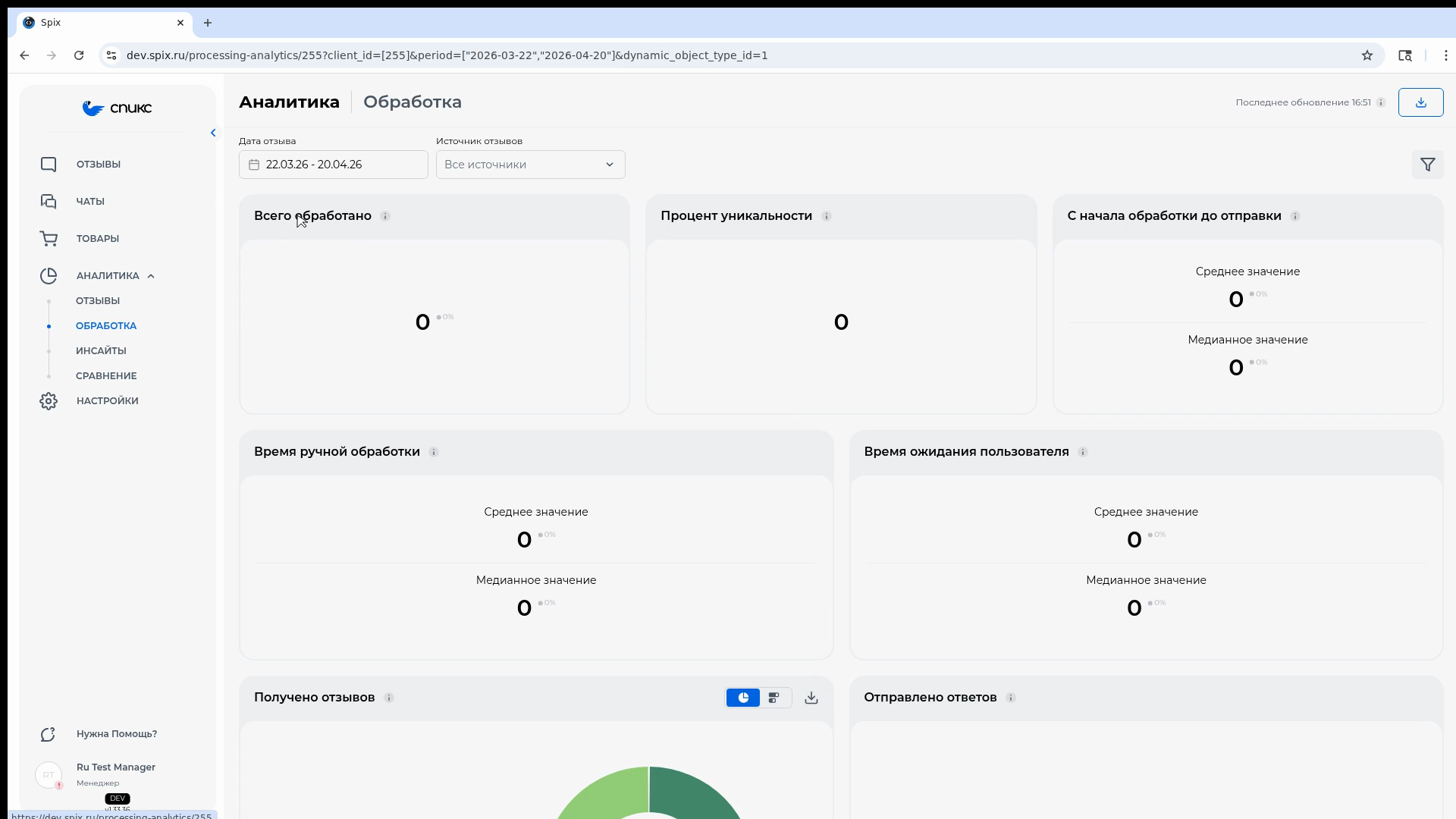
Task: Switch Получено отзывов to bar view
Action: (x=774, y=698)
